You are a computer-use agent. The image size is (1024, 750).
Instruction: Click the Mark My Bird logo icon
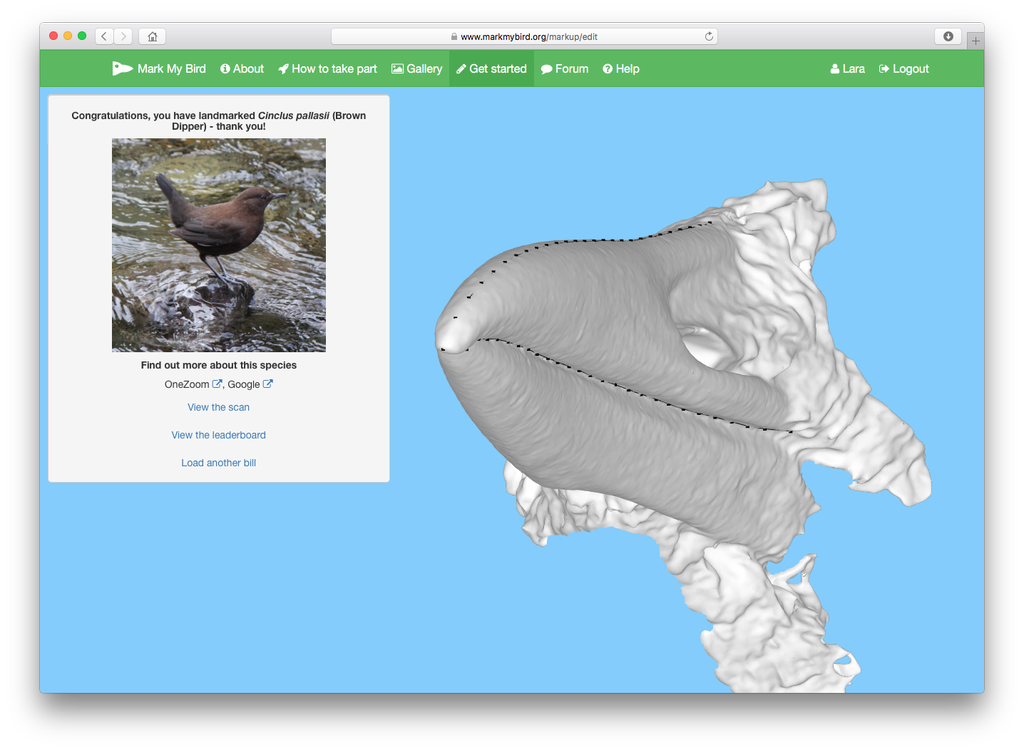pyautogui.click(x=122, y=69)
